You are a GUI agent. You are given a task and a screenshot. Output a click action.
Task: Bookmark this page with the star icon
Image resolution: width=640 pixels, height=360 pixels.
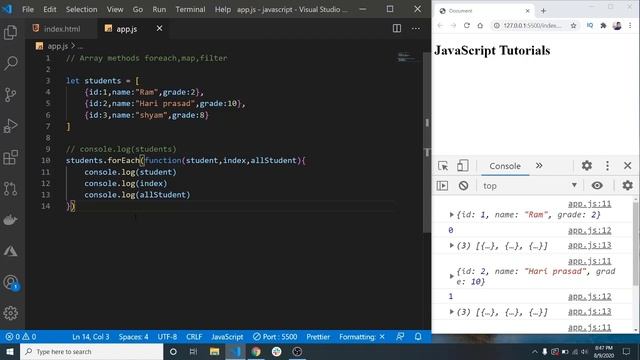[573, 25]
